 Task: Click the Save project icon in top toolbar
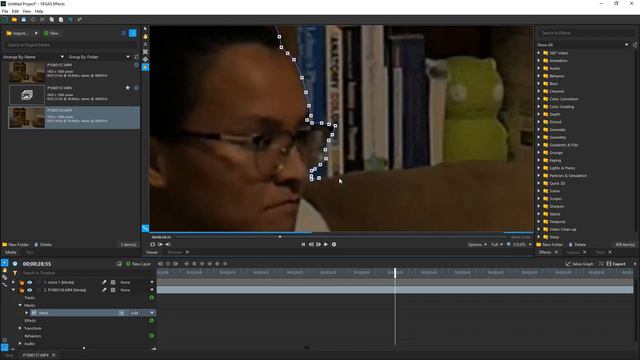click(x=24, y=20)
